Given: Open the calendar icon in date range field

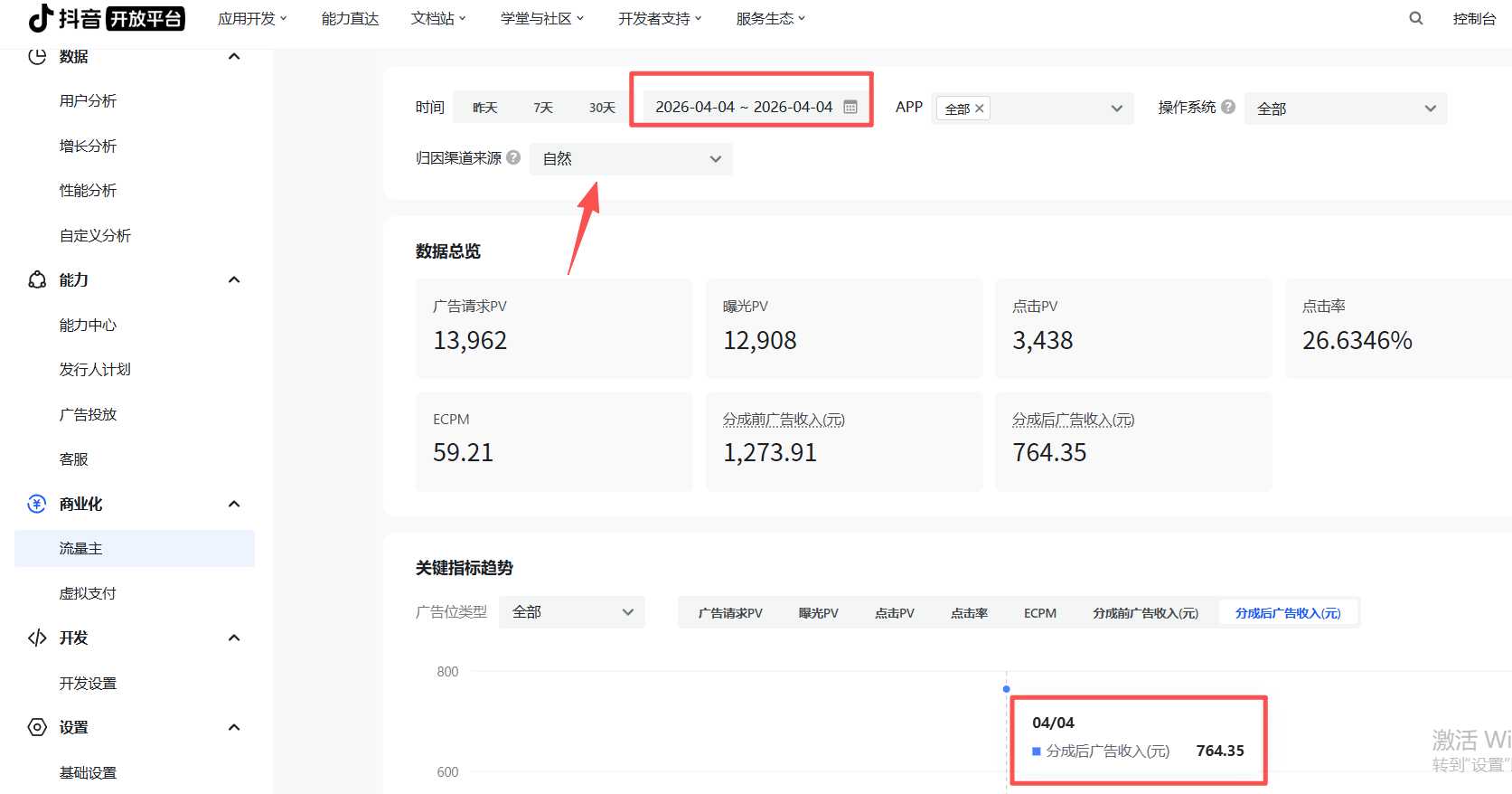Looking at the screenshot, I should (850, 107).
